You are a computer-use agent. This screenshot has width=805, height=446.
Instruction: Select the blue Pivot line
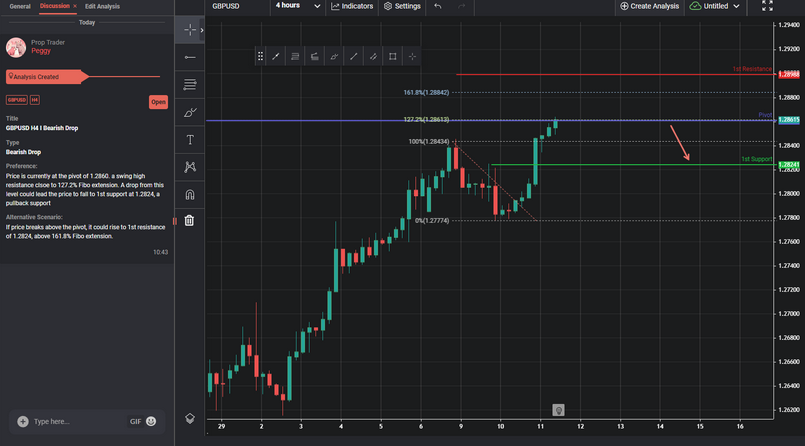[x=490, y=120]
